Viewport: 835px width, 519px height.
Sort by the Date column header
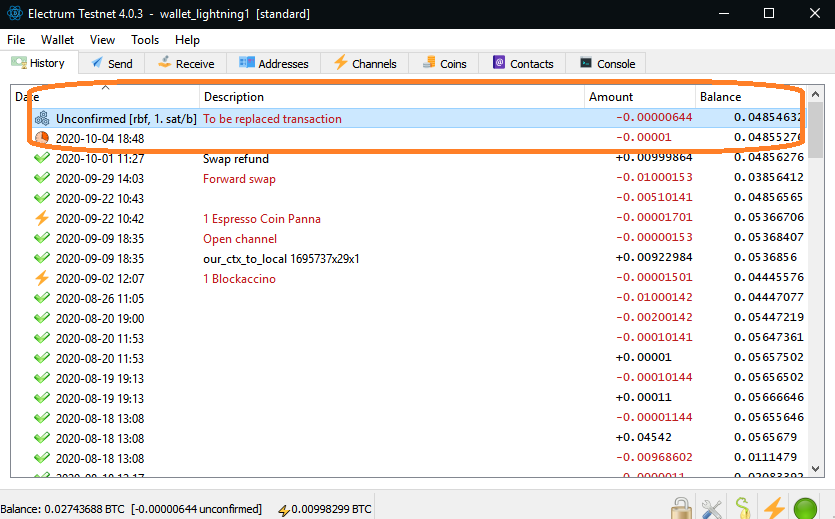click(x=105, y=96)
